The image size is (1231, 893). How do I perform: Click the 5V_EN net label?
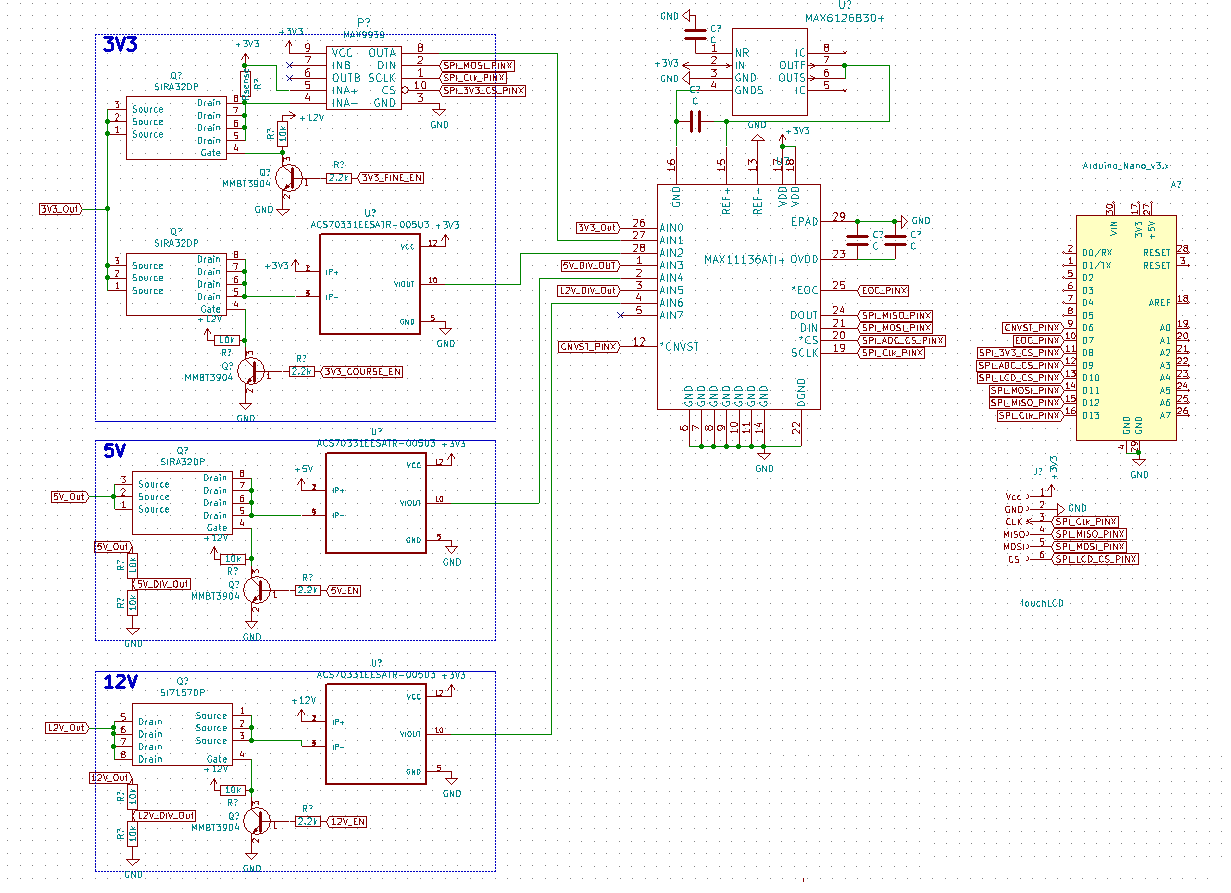[x=344, y=590]
